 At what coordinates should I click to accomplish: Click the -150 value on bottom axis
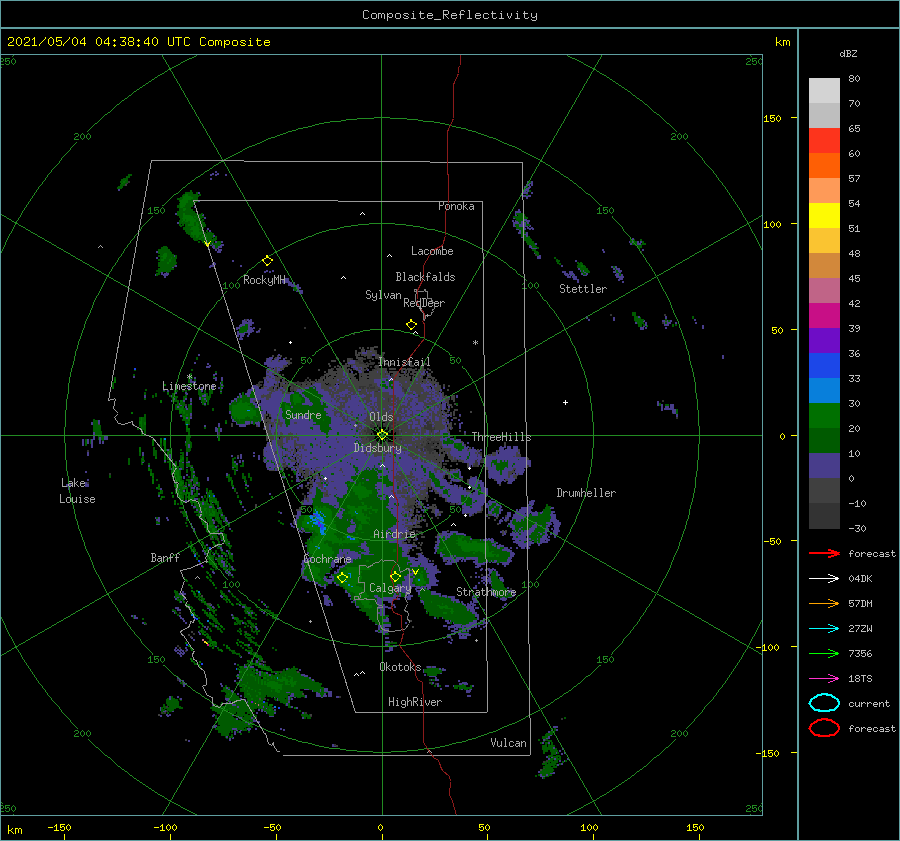click(x=59, y=827)
